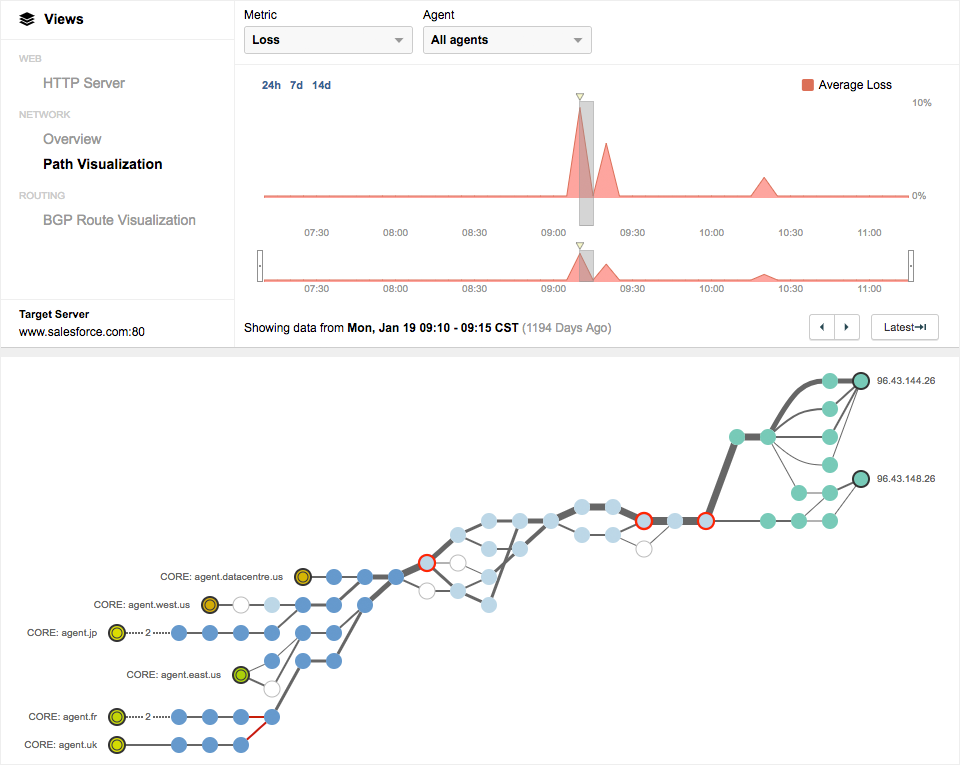Click the Views layers icon

pos(27,19)
